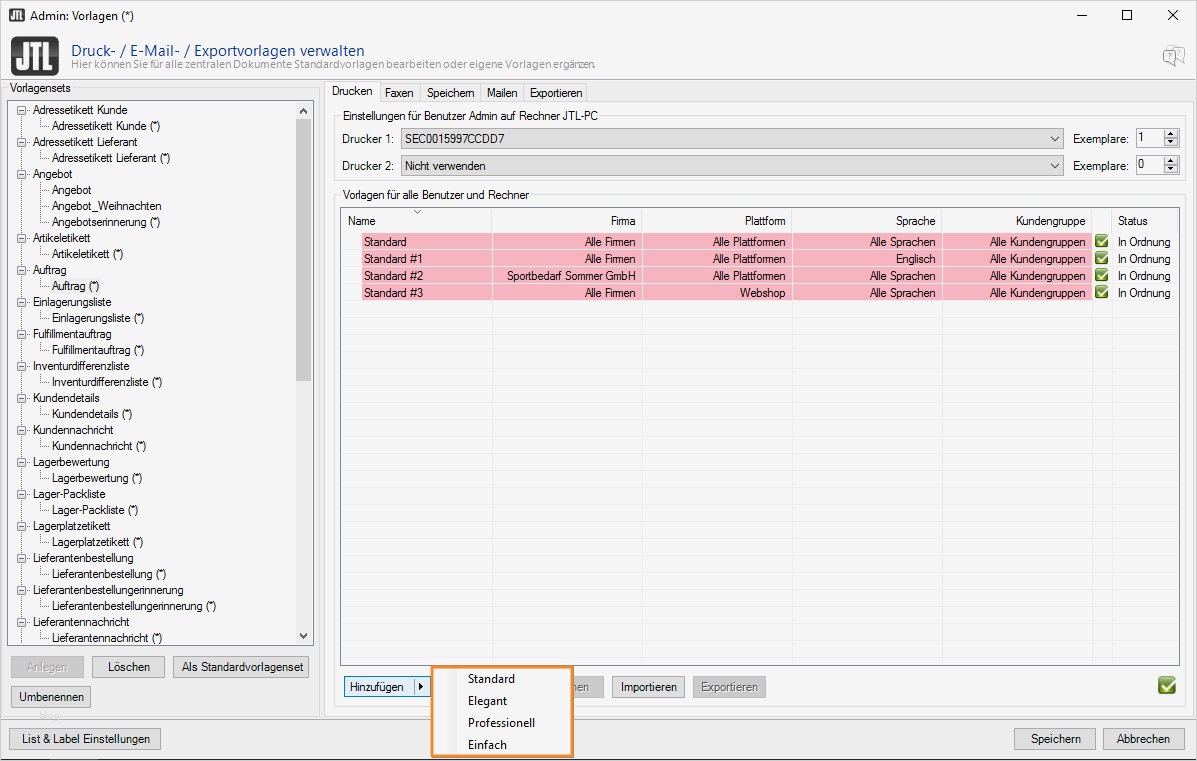1197x761 pixels.
Task: Click the JTL logo icon in header
Action: click(33, 55)
